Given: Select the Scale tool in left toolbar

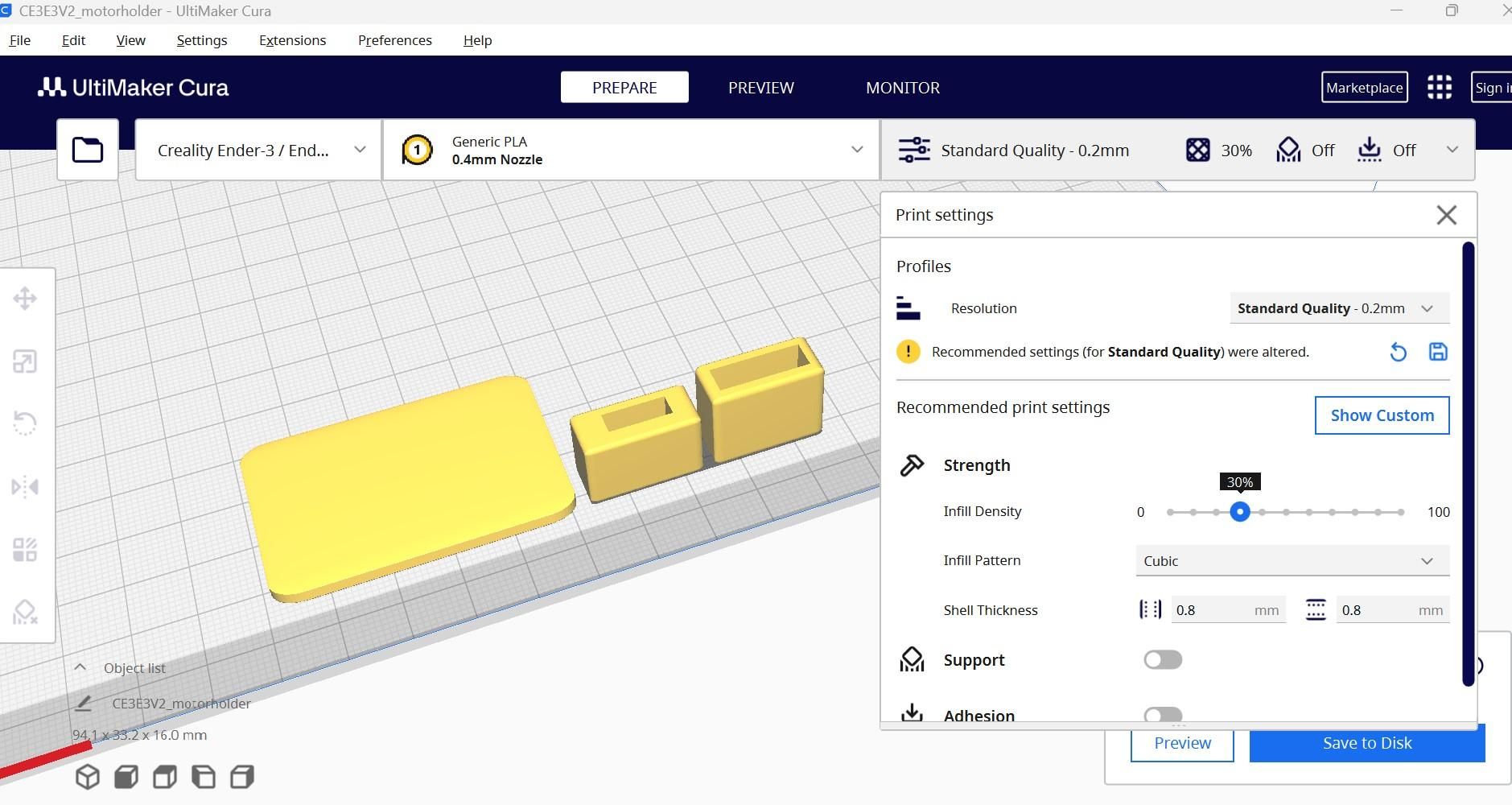Looking at the screenshot, I should [25, 361].
